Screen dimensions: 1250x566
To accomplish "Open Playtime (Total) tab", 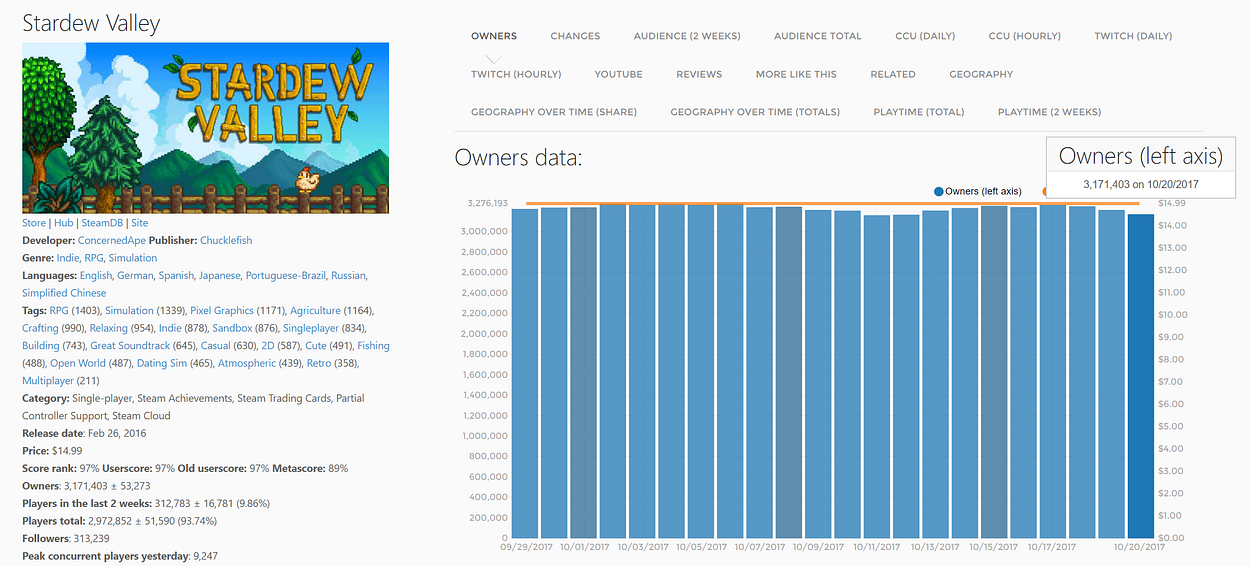I will click(918, 112).
